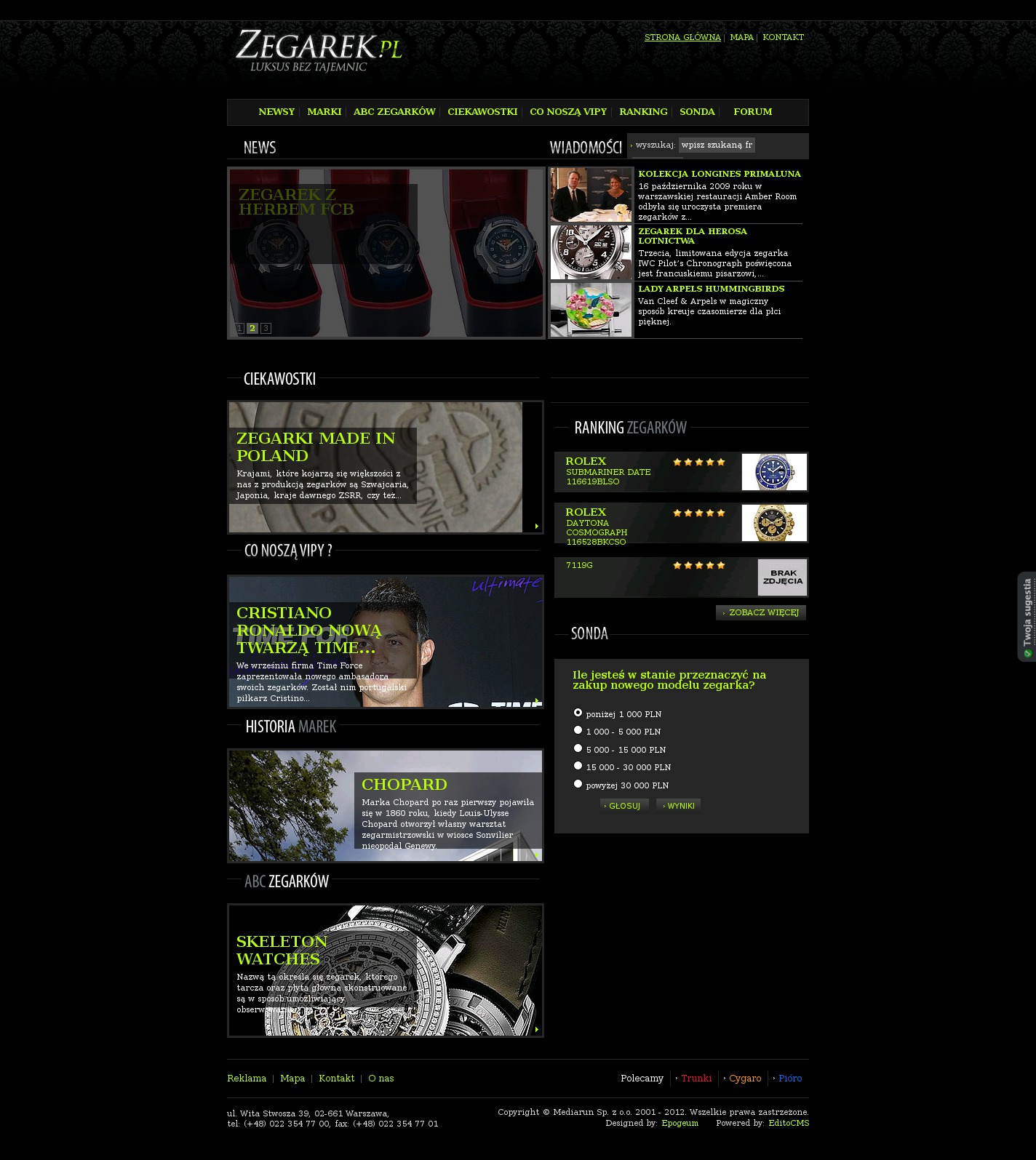Select poll option powyżej 30 000 PLN
1036x1160 pixels.
[x=578, y=784]
